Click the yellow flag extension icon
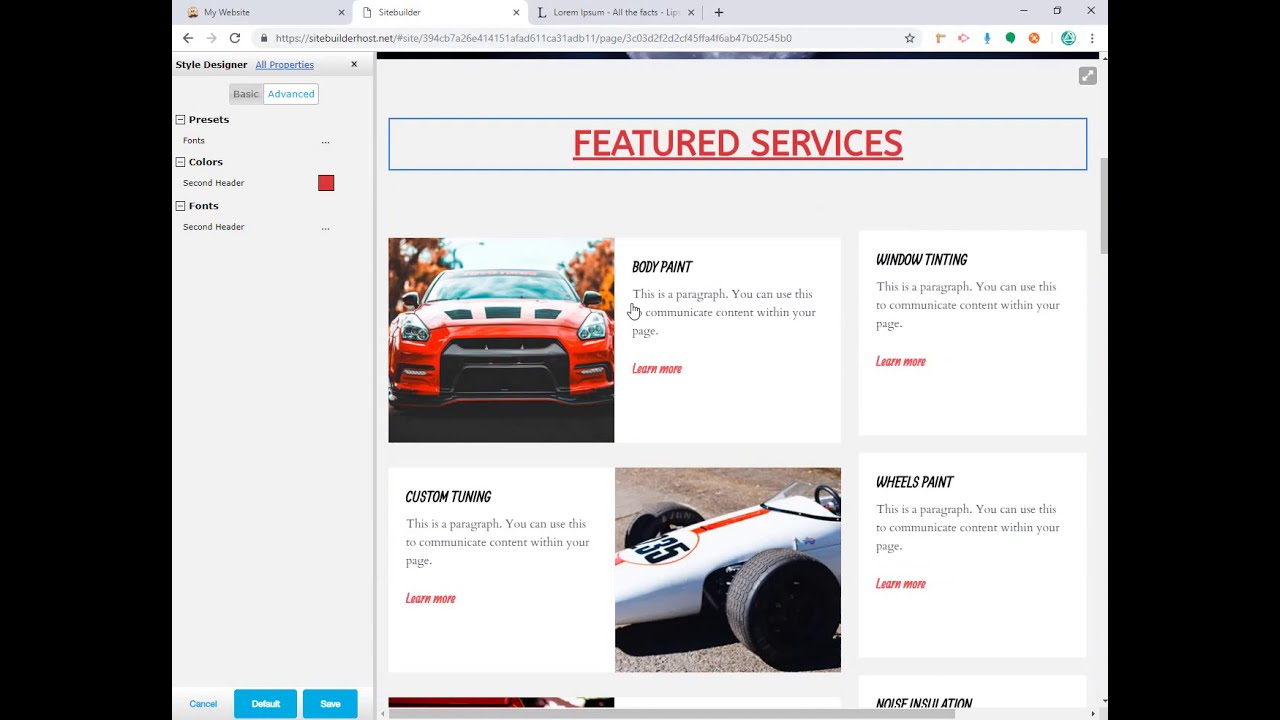Image resolution: width=1280 pixels, height=720 pixels. 940,38
